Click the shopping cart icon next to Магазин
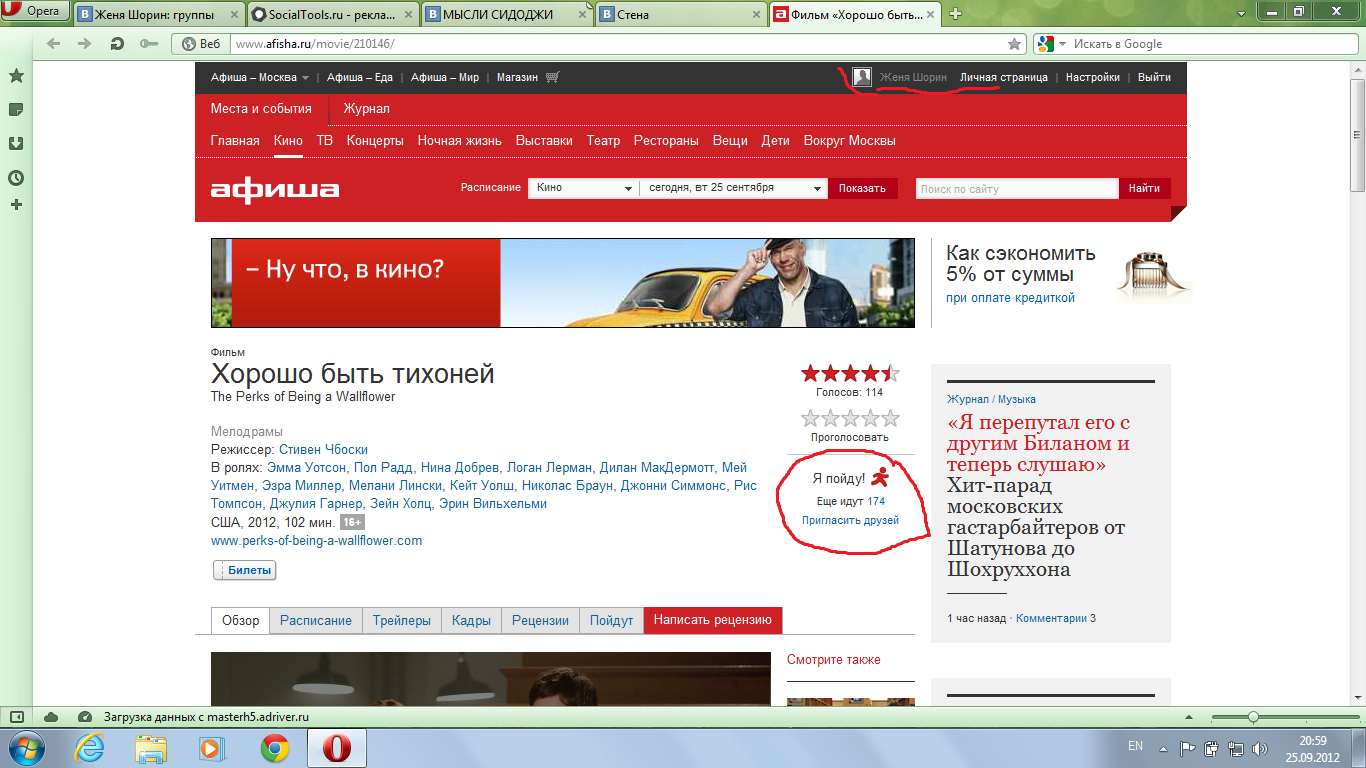1366x768 pixels. coord(552,77)
